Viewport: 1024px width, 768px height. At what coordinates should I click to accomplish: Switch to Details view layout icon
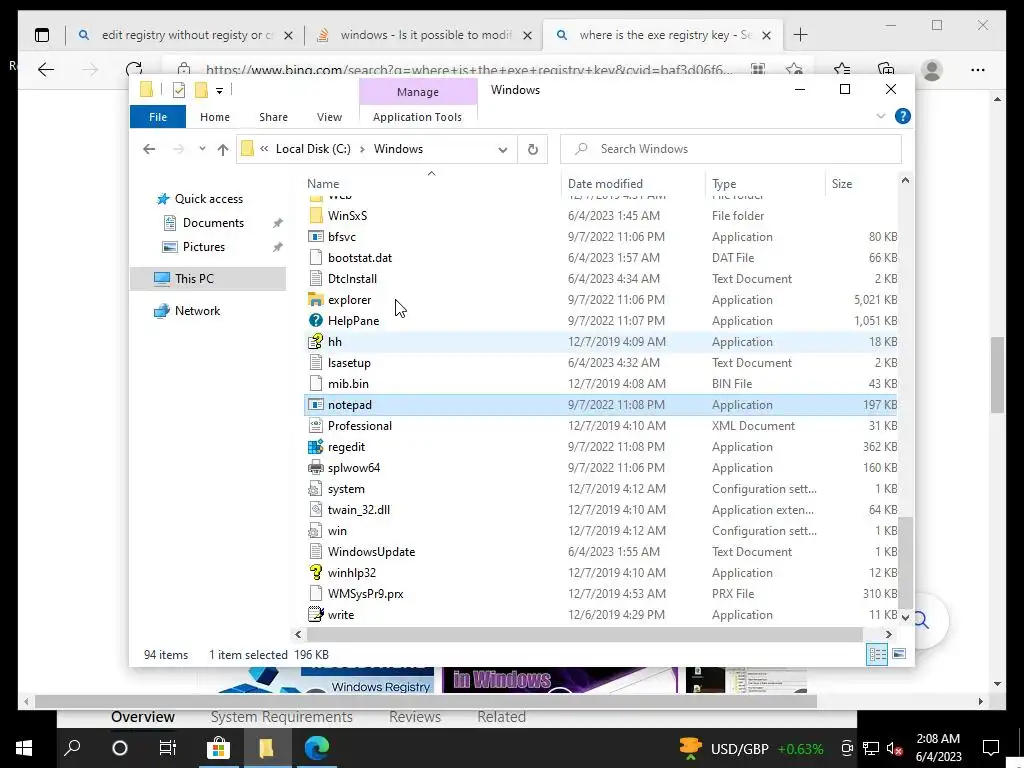pyautogui.click(x=877, y=654)
